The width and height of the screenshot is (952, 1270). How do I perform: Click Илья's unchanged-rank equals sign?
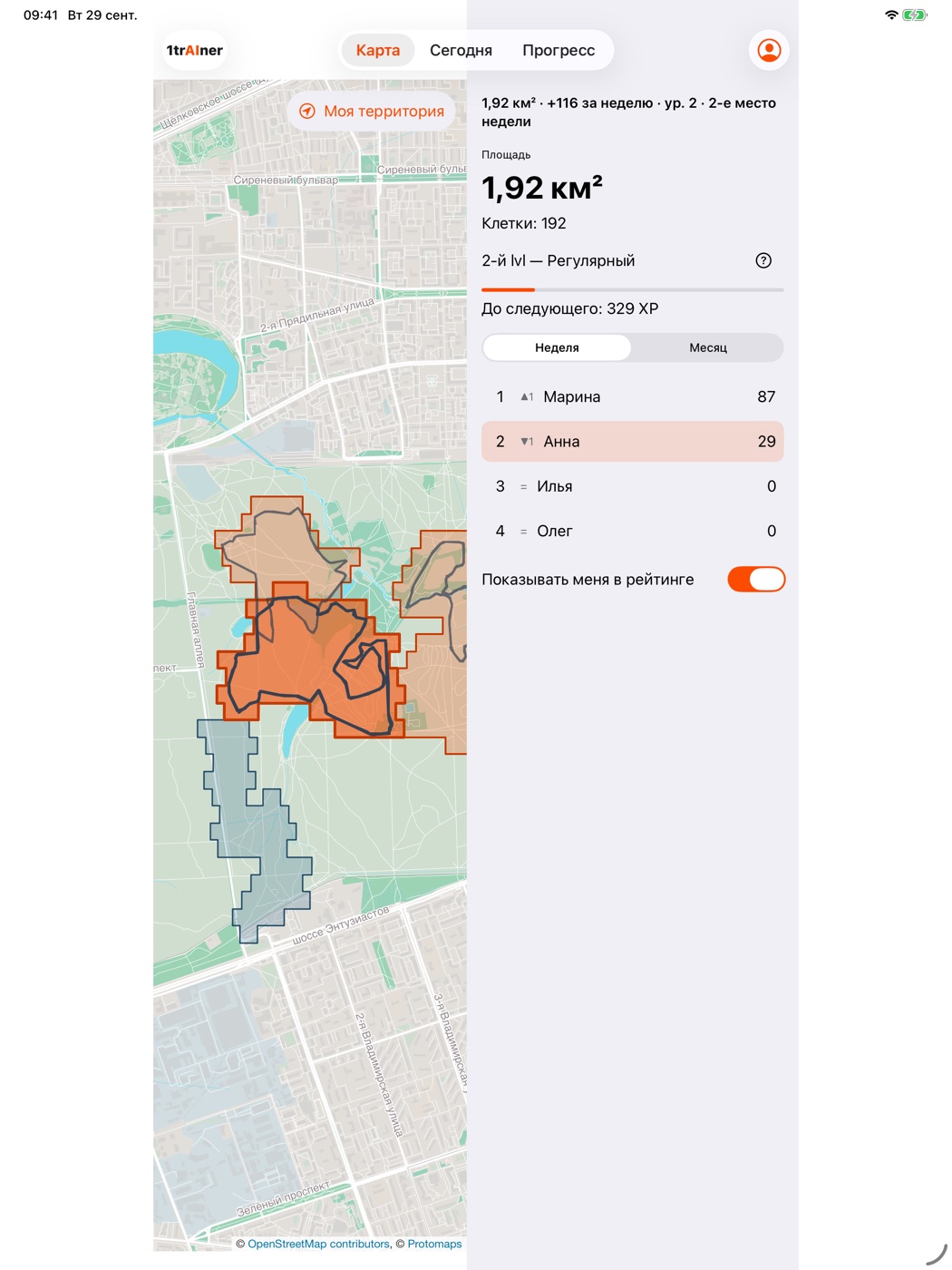[x=523, y=487]
